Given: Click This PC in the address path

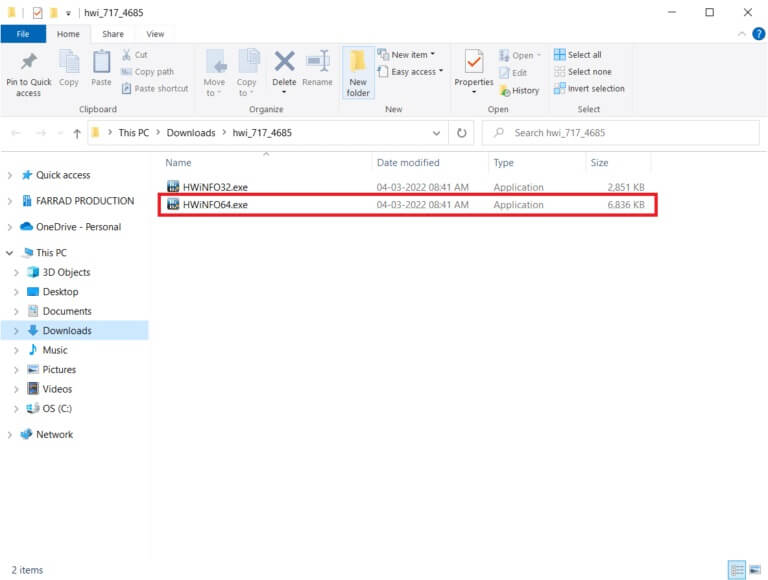Looking at the screenshot, I should point(134,133).
